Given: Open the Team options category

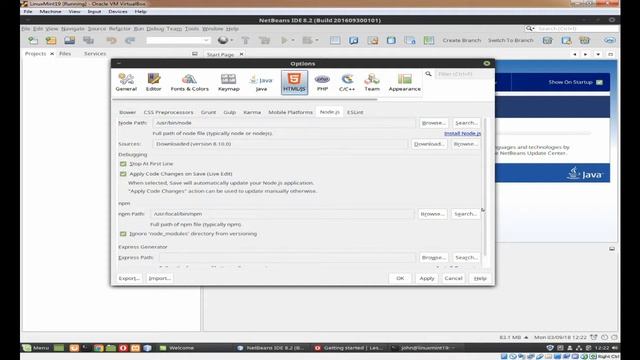Looking at the screenshot, I should click(372, 82).
